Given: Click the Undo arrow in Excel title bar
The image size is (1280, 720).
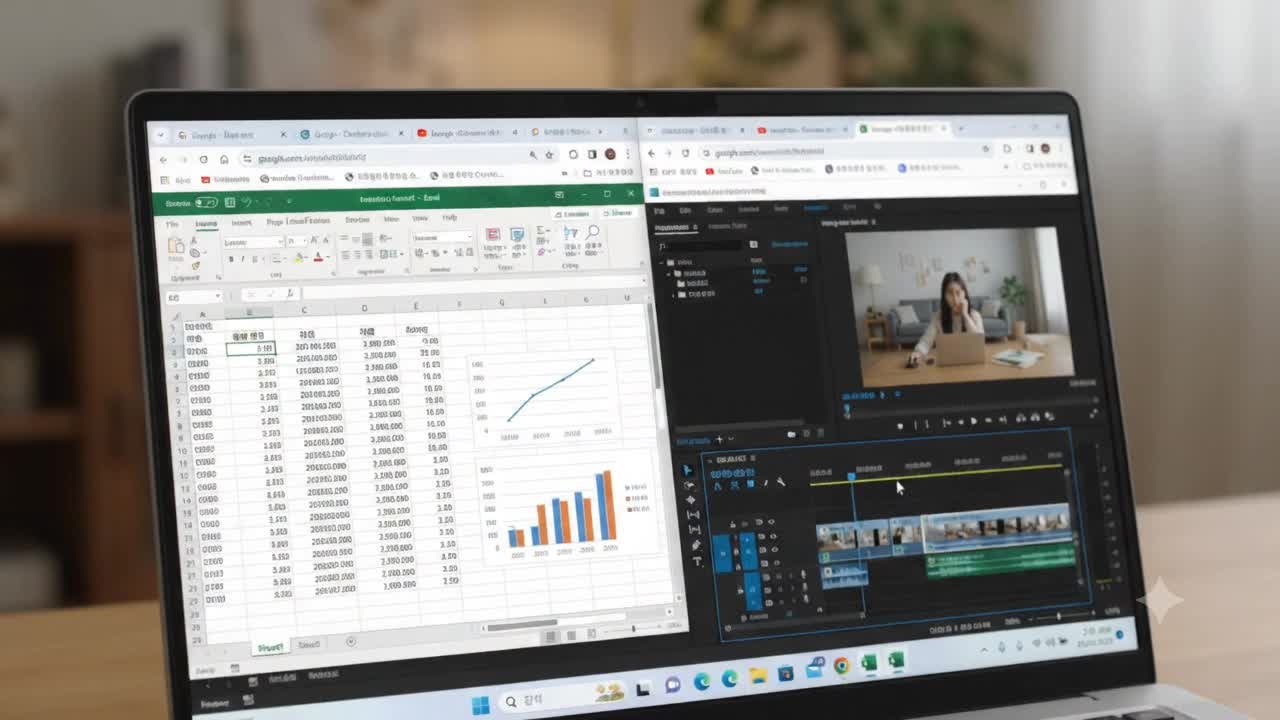Looking at the screenshot, I should [246, 202].
